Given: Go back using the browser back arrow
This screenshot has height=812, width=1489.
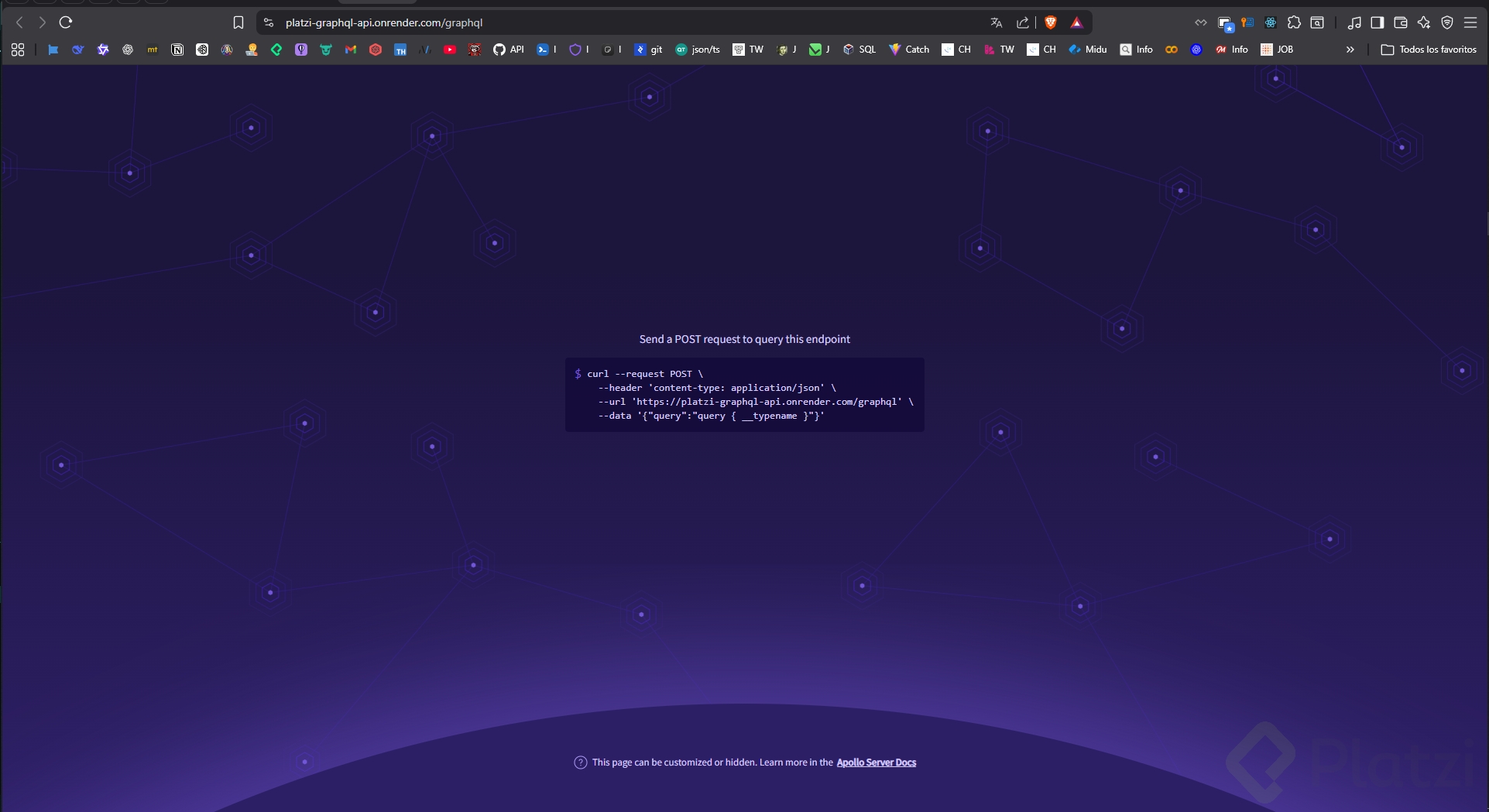Looking at the screenshot, I should click(x=19, y=22).
